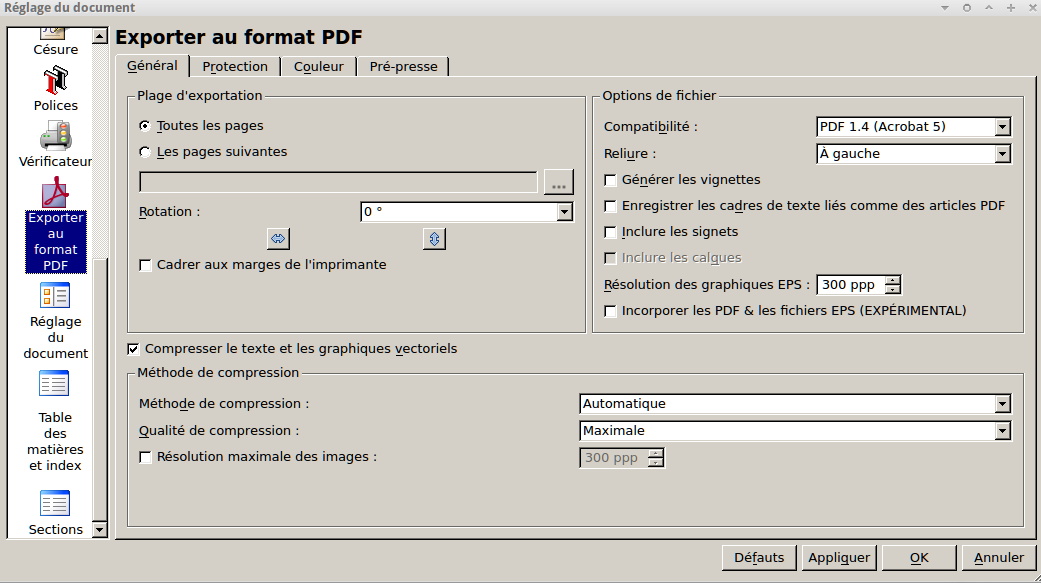Uncheck Compresser le texte et graphiques vectoriels
Viewport: 1041px width, 583px height.
pos(133,349)
